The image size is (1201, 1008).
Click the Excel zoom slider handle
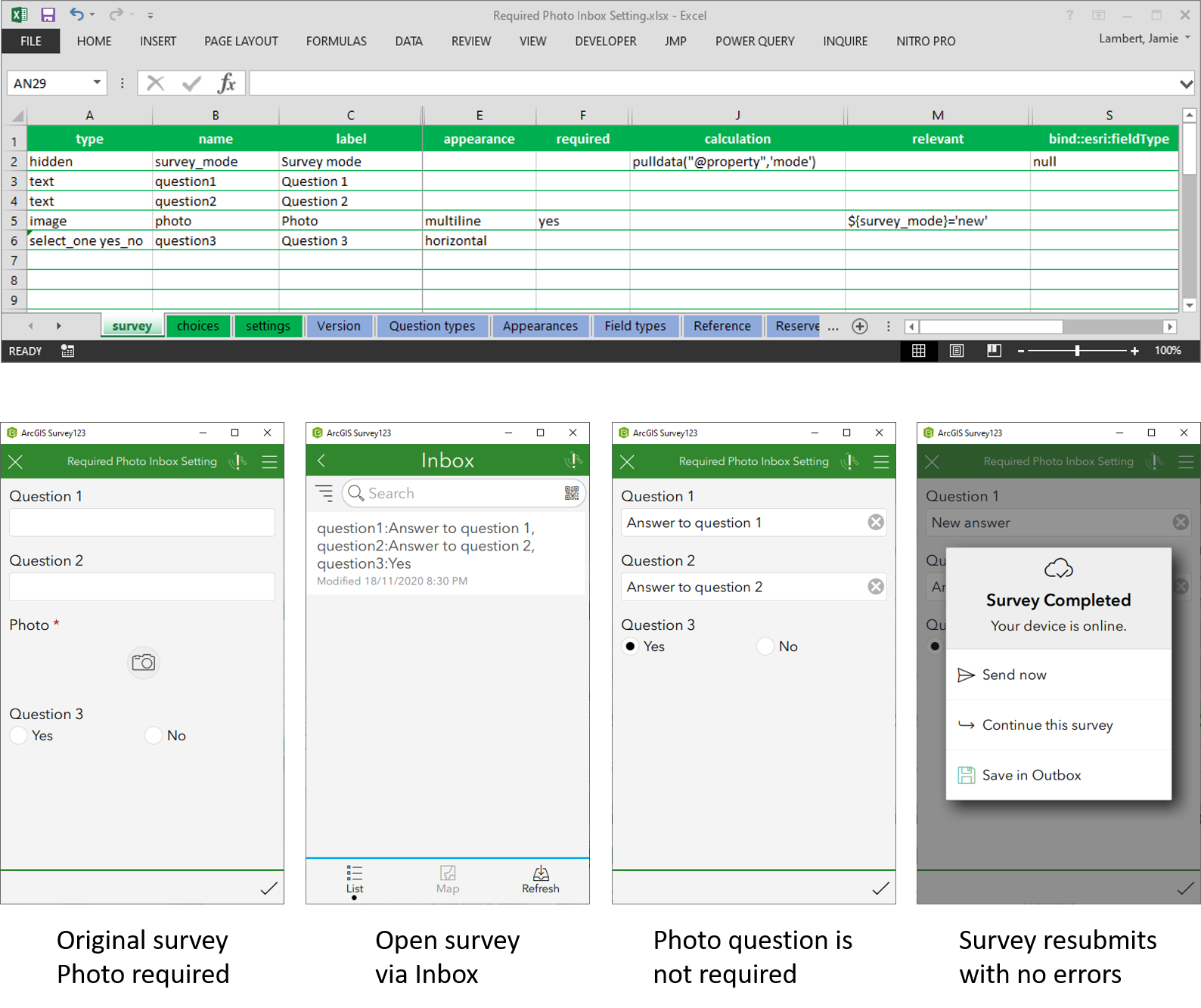pos(1077,351)
